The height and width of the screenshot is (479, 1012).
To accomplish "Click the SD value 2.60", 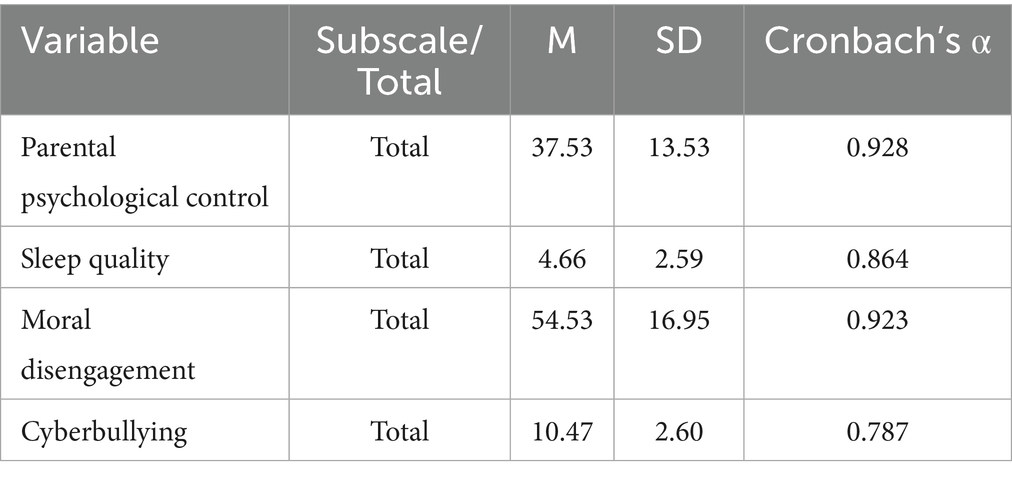I will (678, 430).
